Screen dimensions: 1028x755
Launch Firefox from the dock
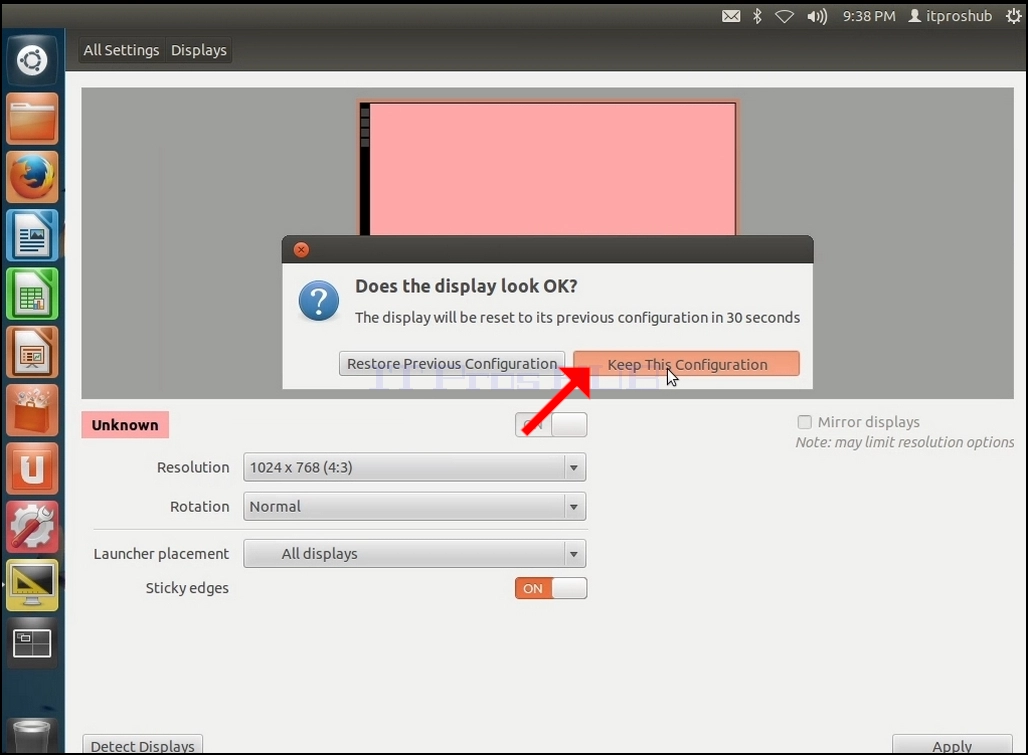click(x=32, y=176)
